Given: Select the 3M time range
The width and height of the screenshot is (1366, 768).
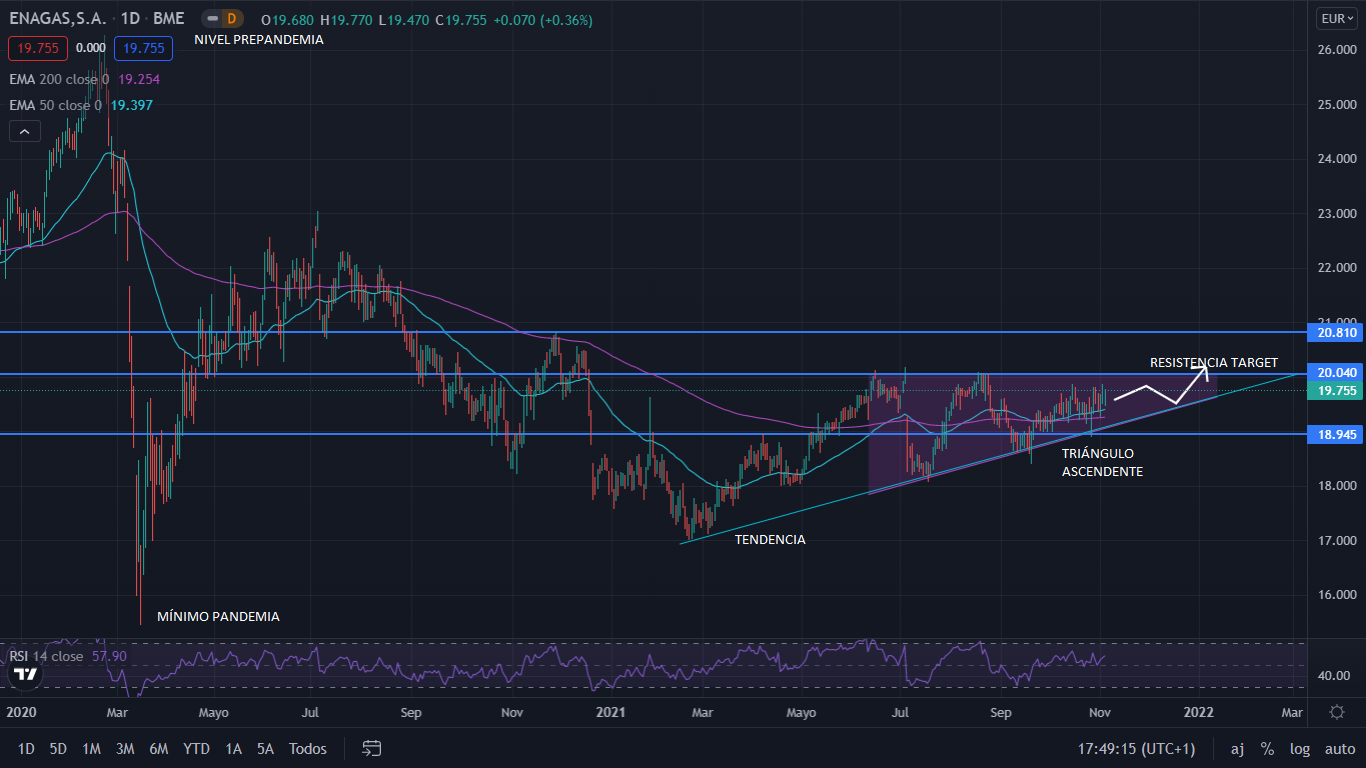Looking at the screenshot, I should [125, 748].
